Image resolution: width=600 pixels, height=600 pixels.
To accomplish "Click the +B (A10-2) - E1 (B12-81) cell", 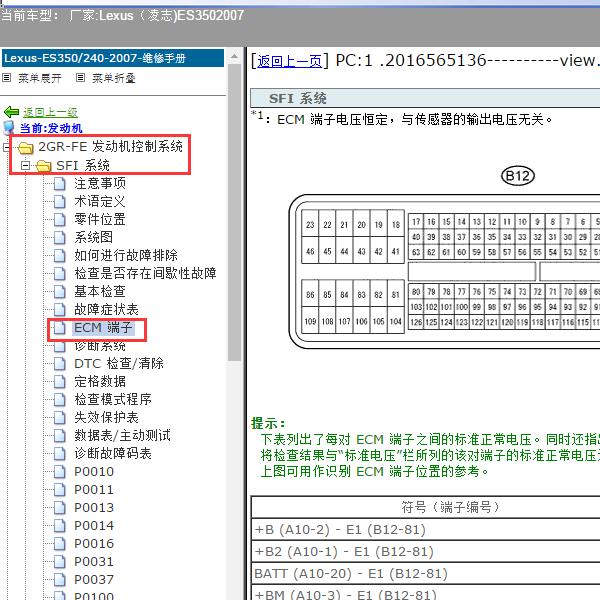I will tap(426, 530).
